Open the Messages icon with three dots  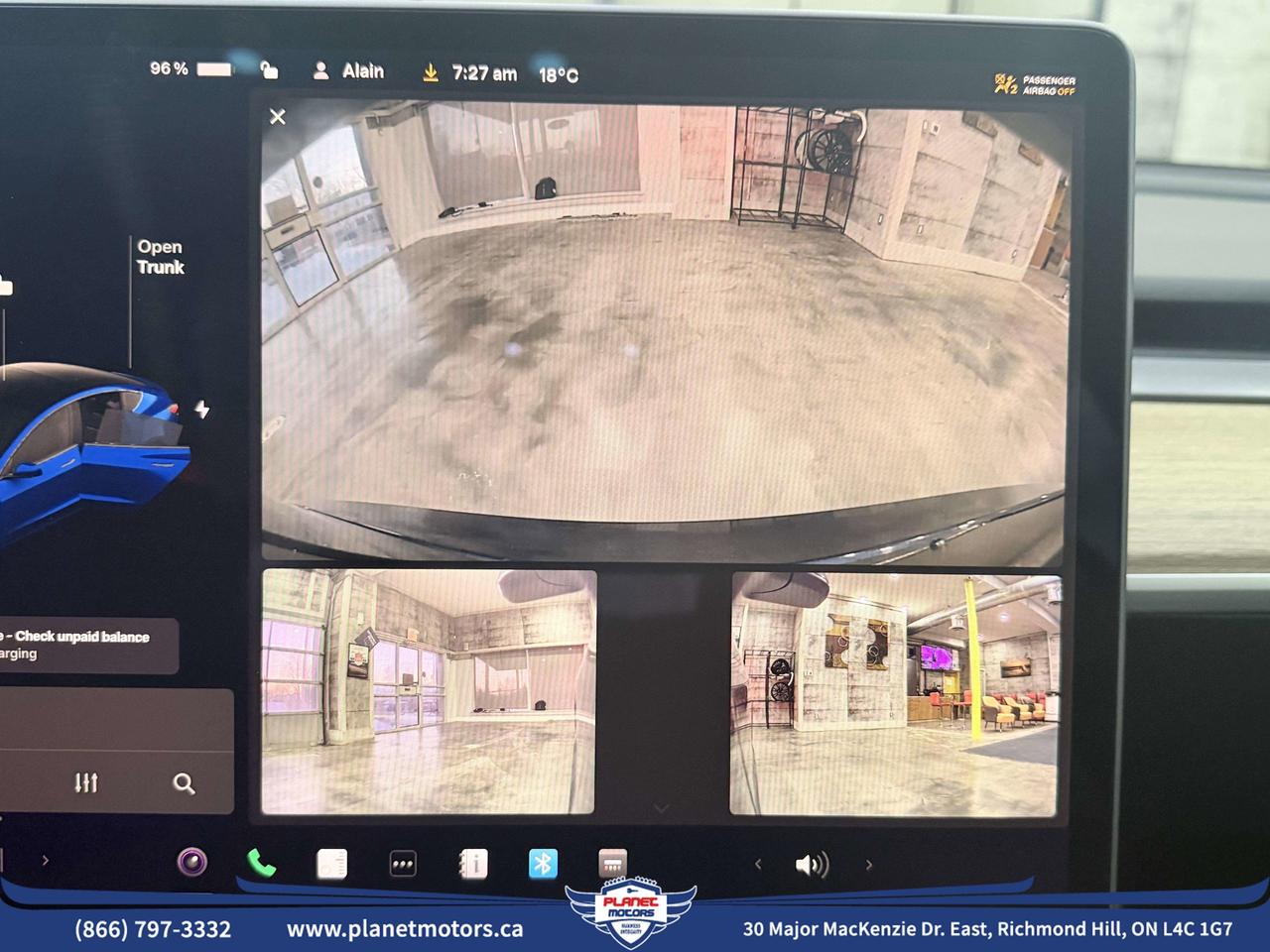tap(402, 864)
